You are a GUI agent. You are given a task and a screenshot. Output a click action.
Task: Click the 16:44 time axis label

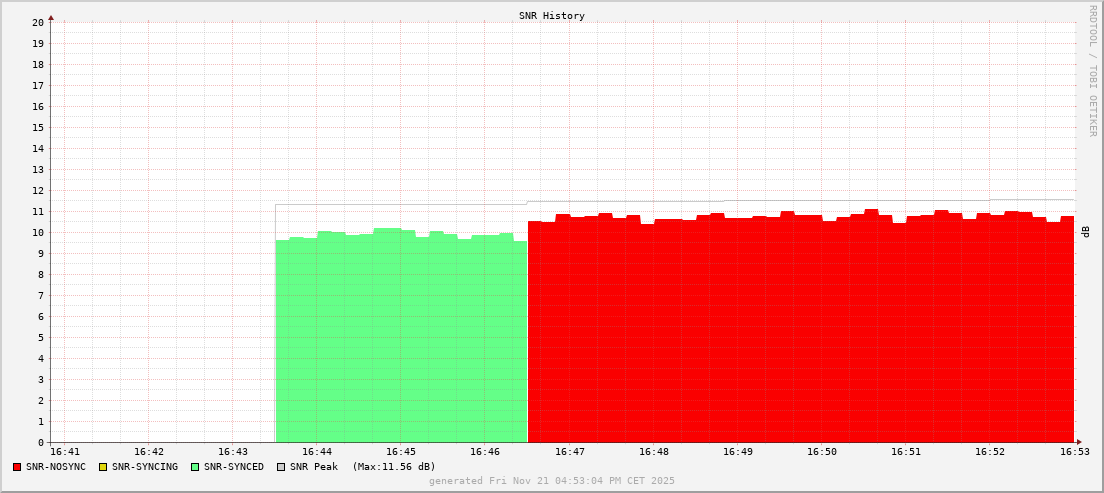316,453
